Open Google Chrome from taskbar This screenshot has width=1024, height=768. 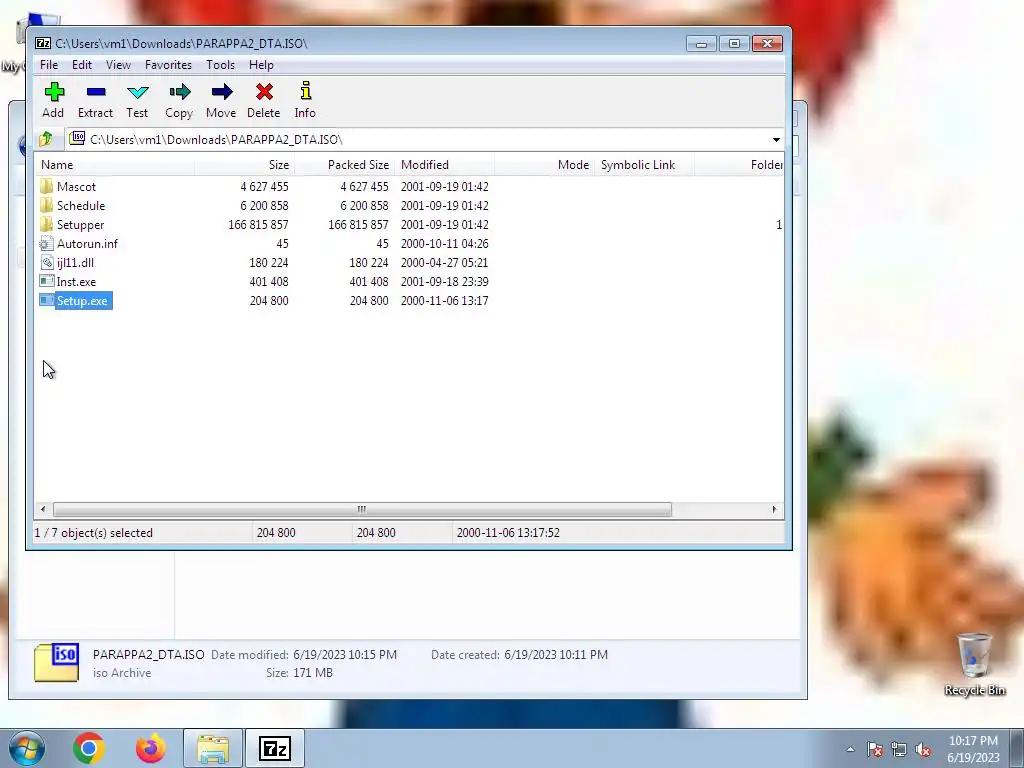89,748
